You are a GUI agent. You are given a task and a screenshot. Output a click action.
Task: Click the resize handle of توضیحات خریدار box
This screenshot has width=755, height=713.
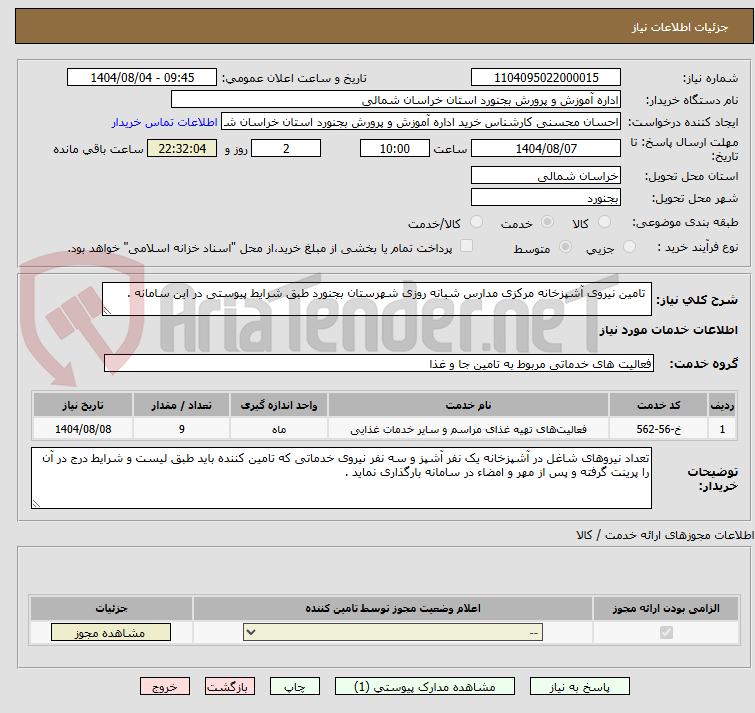[36, 504]
